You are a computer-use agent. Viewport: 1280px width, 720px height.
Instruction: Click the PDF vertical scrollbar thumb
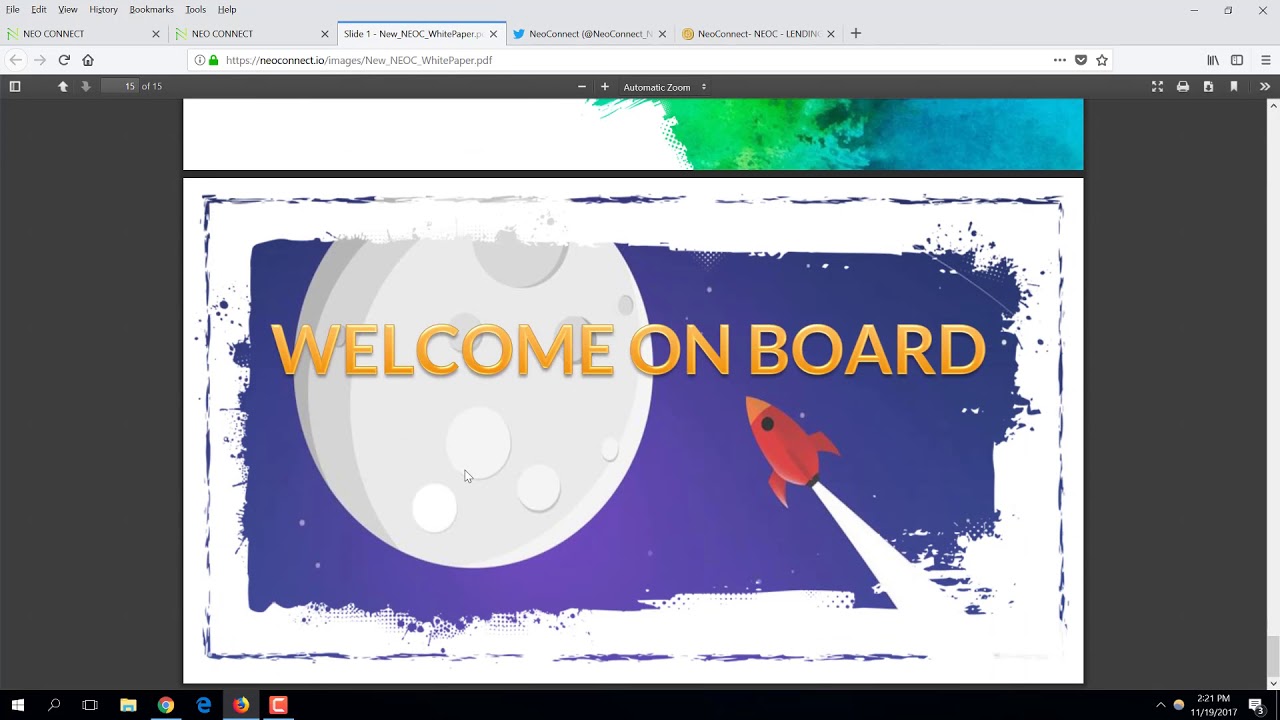1273,655
